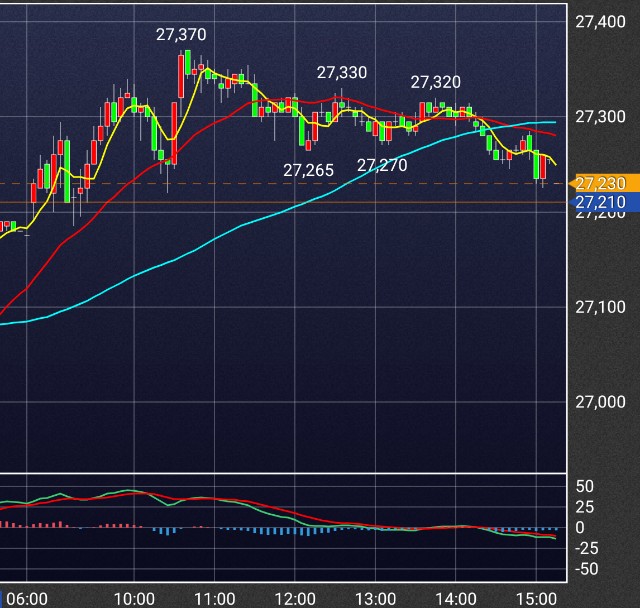Click the 27,320 peak price label
Screen dimensions: 640x608
[436, 82]
